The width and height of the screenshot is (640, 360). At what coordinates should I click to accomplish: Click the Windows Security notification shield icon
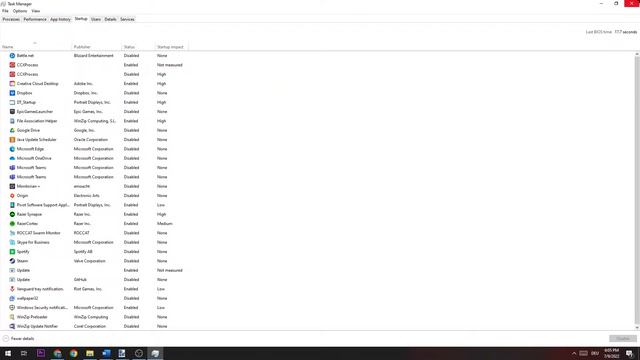12,308
